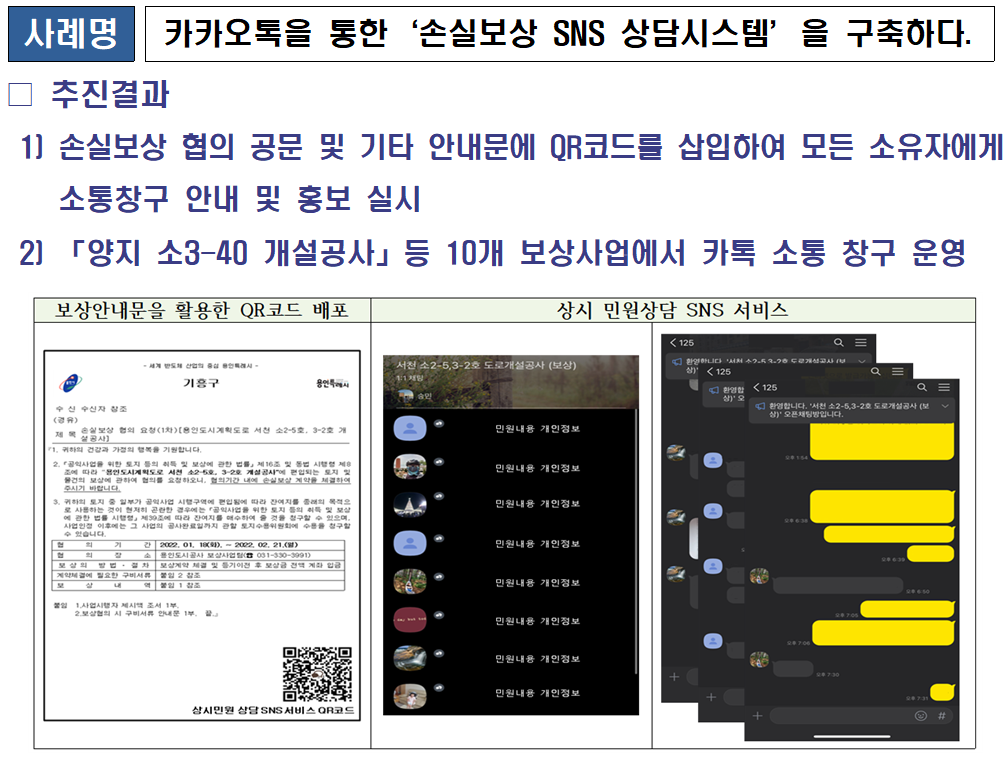Open the hamburger menu on the chat screen
Screen dimensions: 1006x758
(x=945, y=386)
